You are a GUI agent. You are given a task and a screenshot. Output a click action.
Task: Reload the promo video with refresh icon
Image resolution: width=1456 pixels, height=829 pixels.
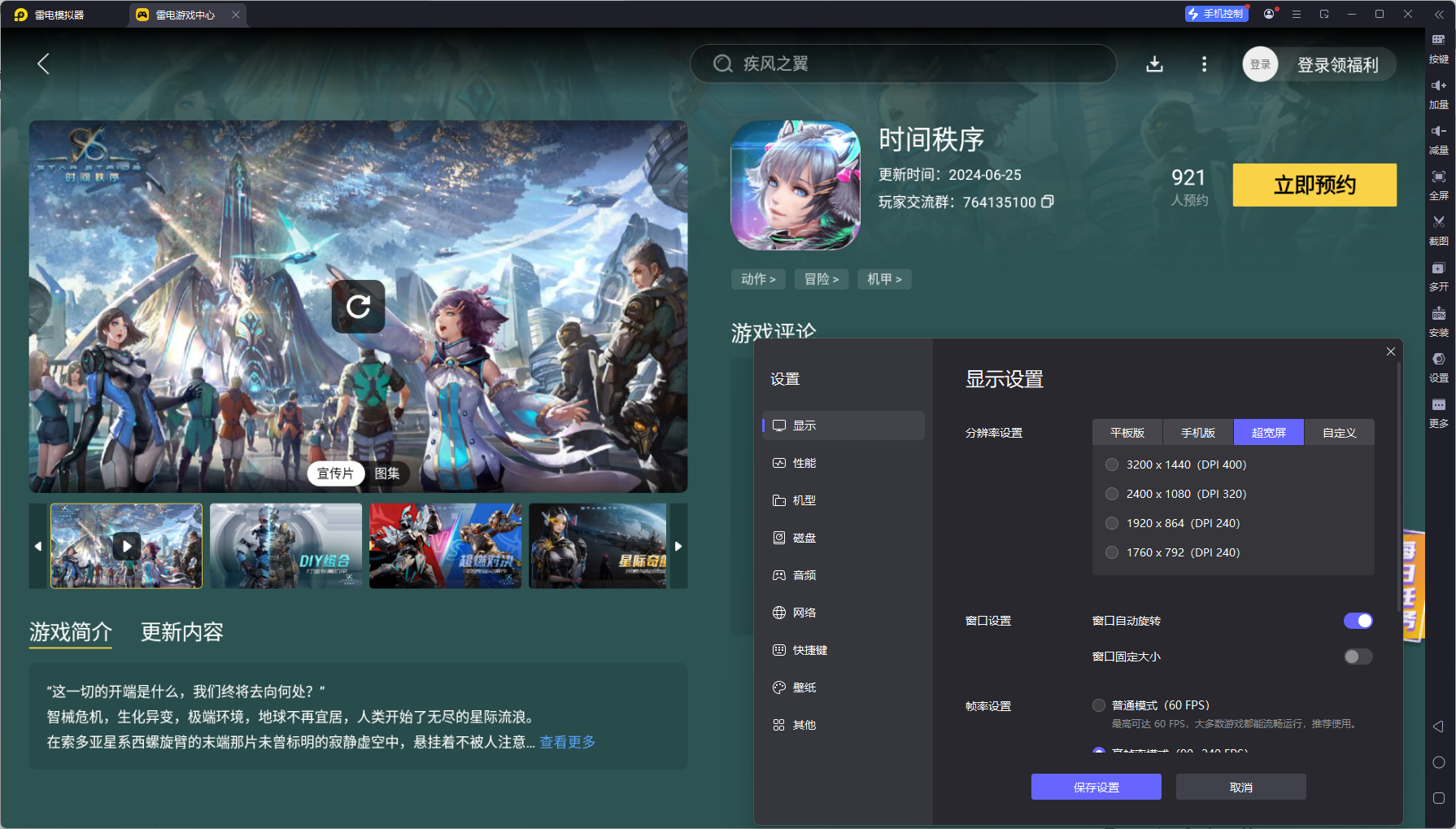[358, 307]
